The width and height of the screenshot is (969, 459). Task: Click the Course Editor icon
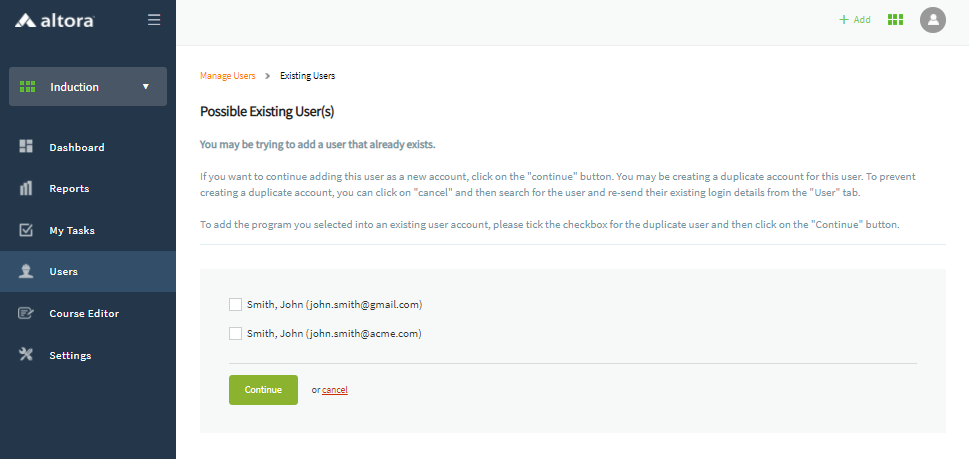(x=27, y=313)
